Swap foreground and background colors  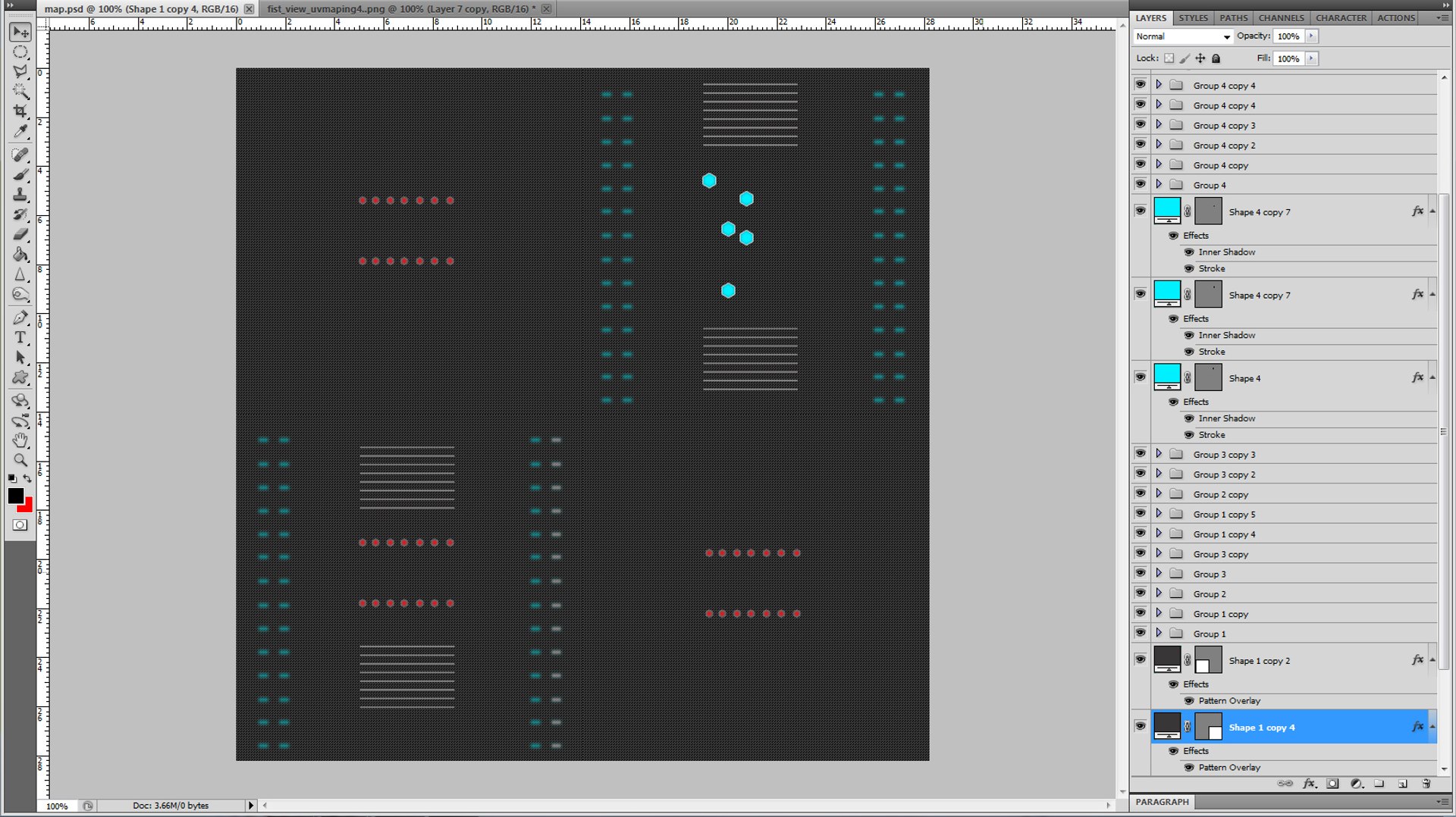coord(27,478)
